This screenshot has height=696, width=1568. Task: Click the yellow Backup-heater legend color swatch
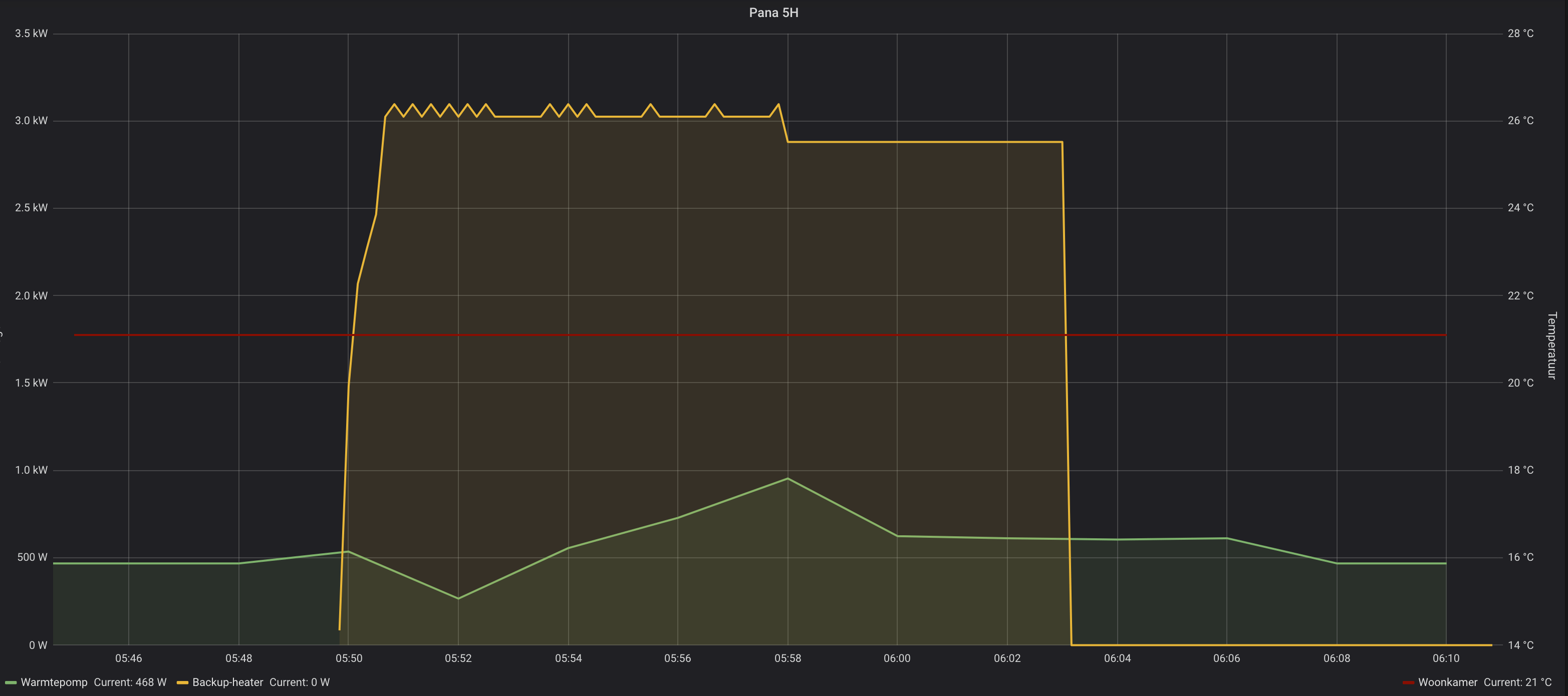pos(182,682)
